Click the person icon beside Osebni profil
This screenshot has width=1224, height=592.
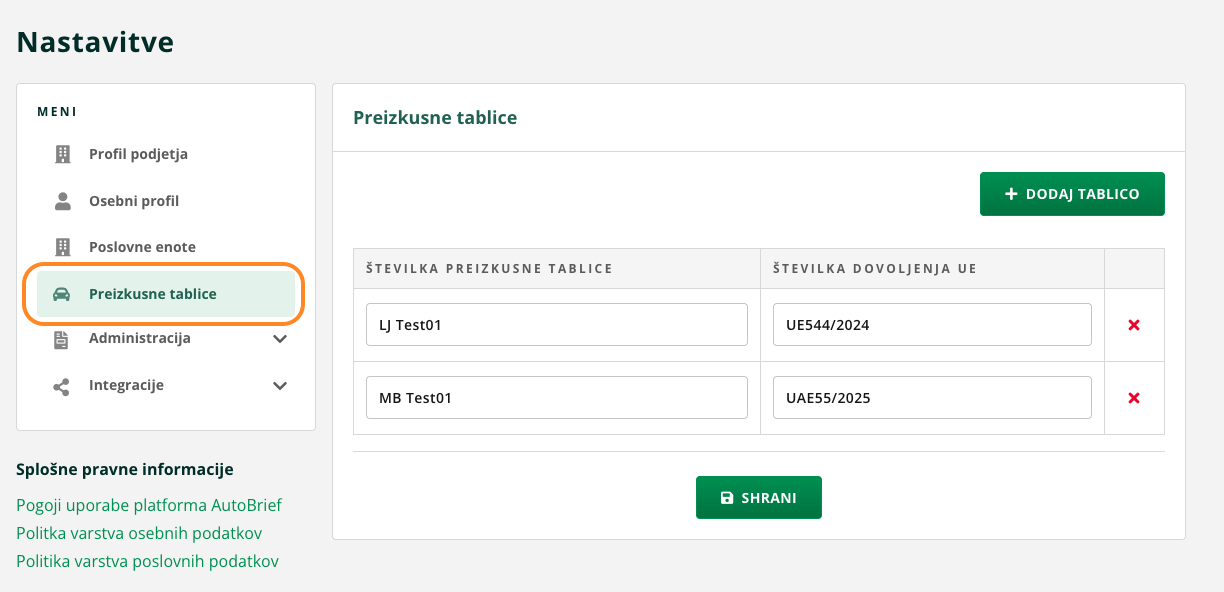(x=63, y=201)
